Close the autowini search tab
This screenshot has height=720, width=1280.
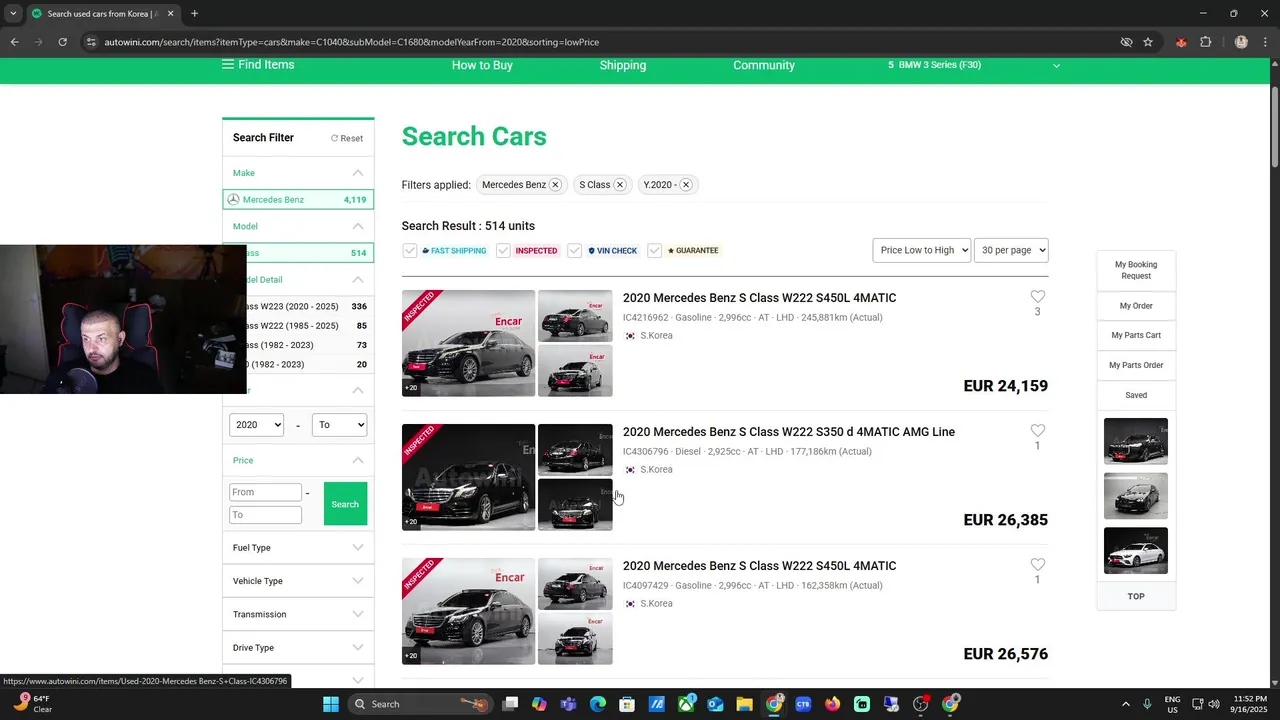pos(170,14)
